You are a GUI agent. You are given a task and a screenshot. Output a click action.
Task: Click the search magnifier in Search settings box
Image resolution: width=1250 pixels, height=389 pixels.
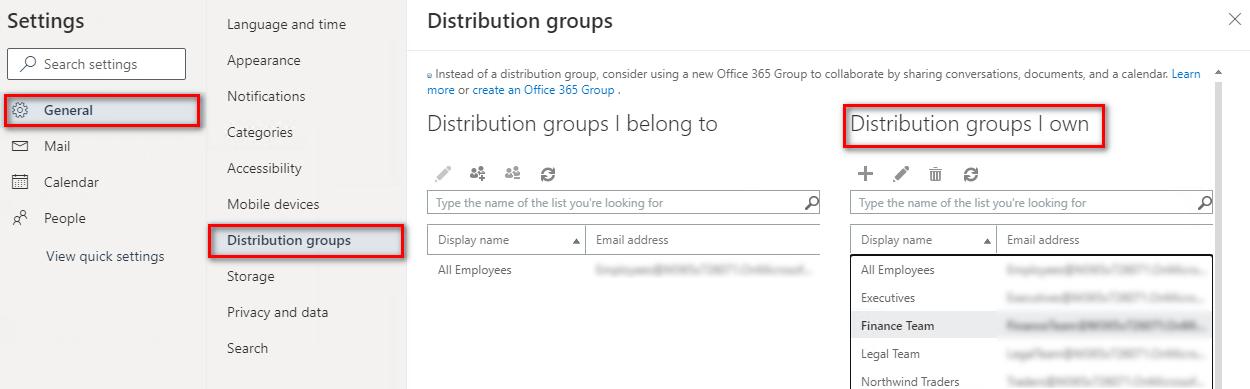[x=28, y=64]
